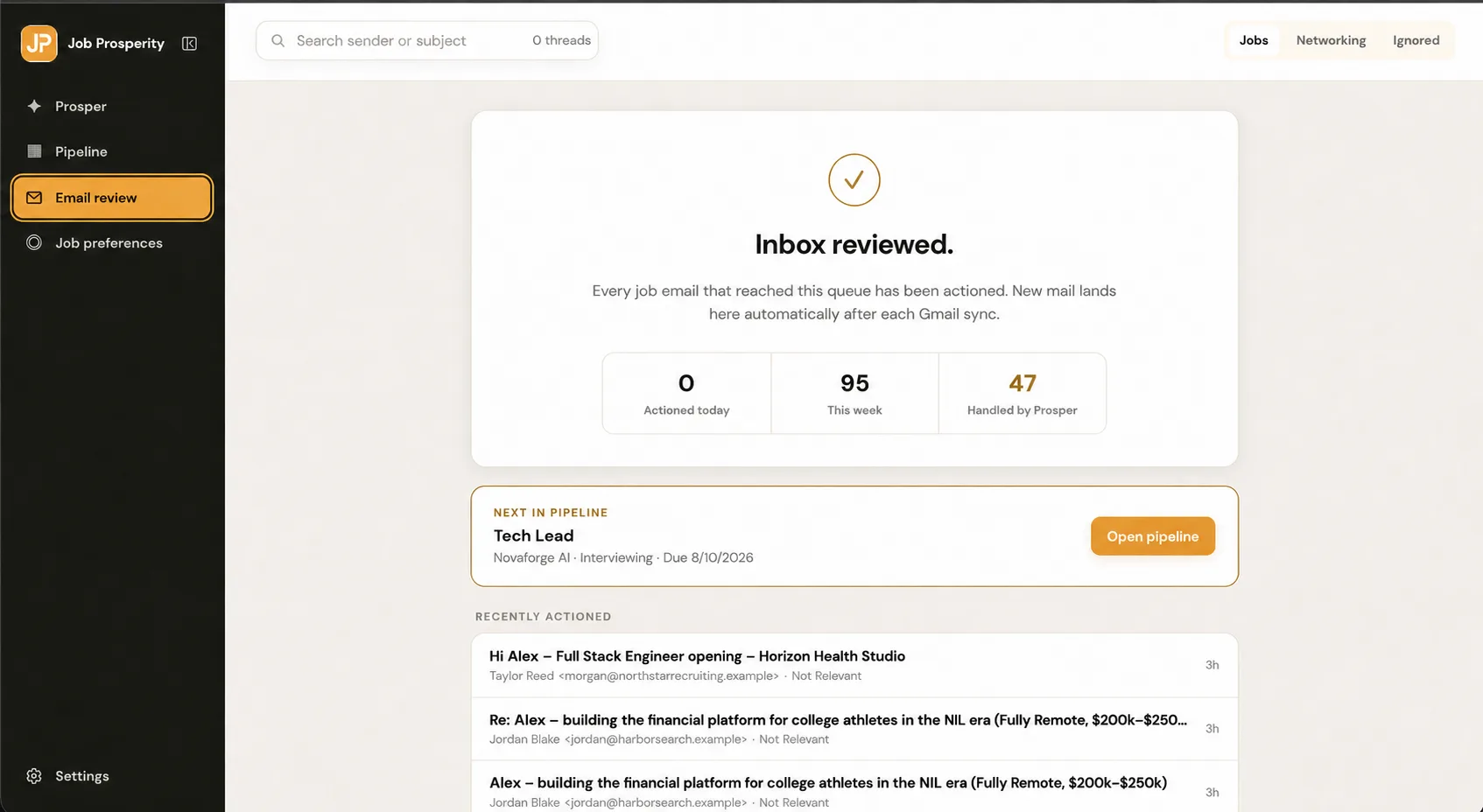Open the email starting 'Alex – building the financial'

tap(854, 787)
